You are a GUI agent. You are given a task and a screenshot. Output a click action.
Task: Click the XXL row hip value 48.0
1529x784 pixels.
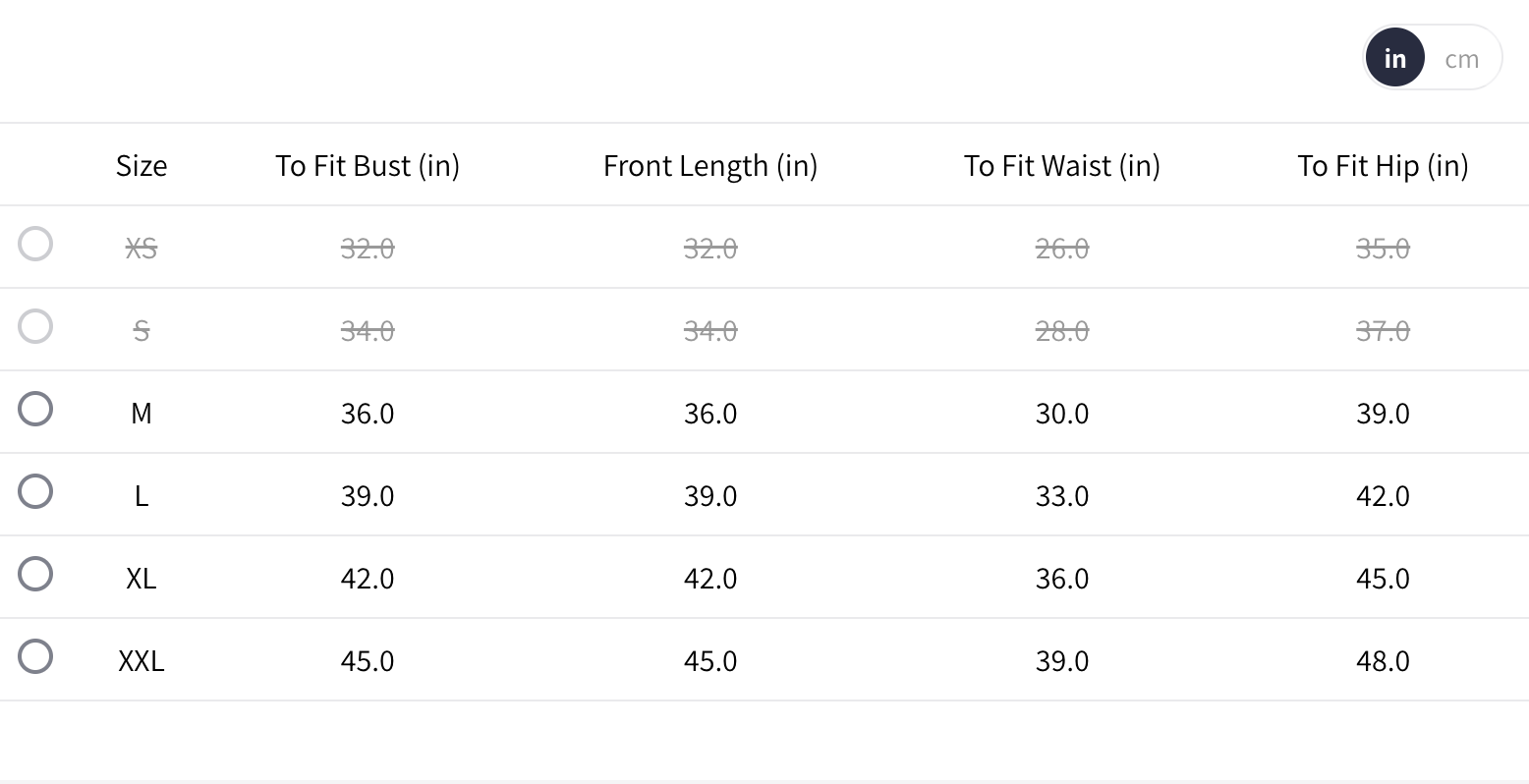[x=1383, y=660]
